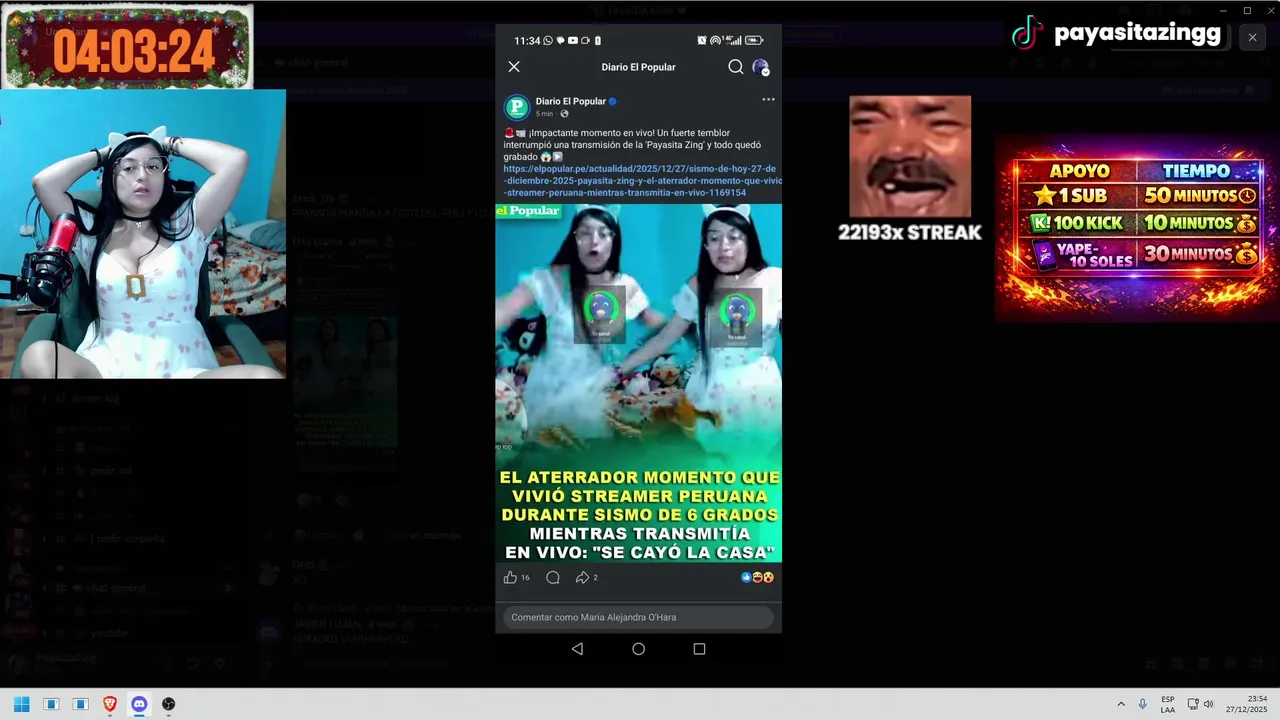Tap the X beside the Diario El Popular title
Screen dimensions: 1280x720
point(514,67)
